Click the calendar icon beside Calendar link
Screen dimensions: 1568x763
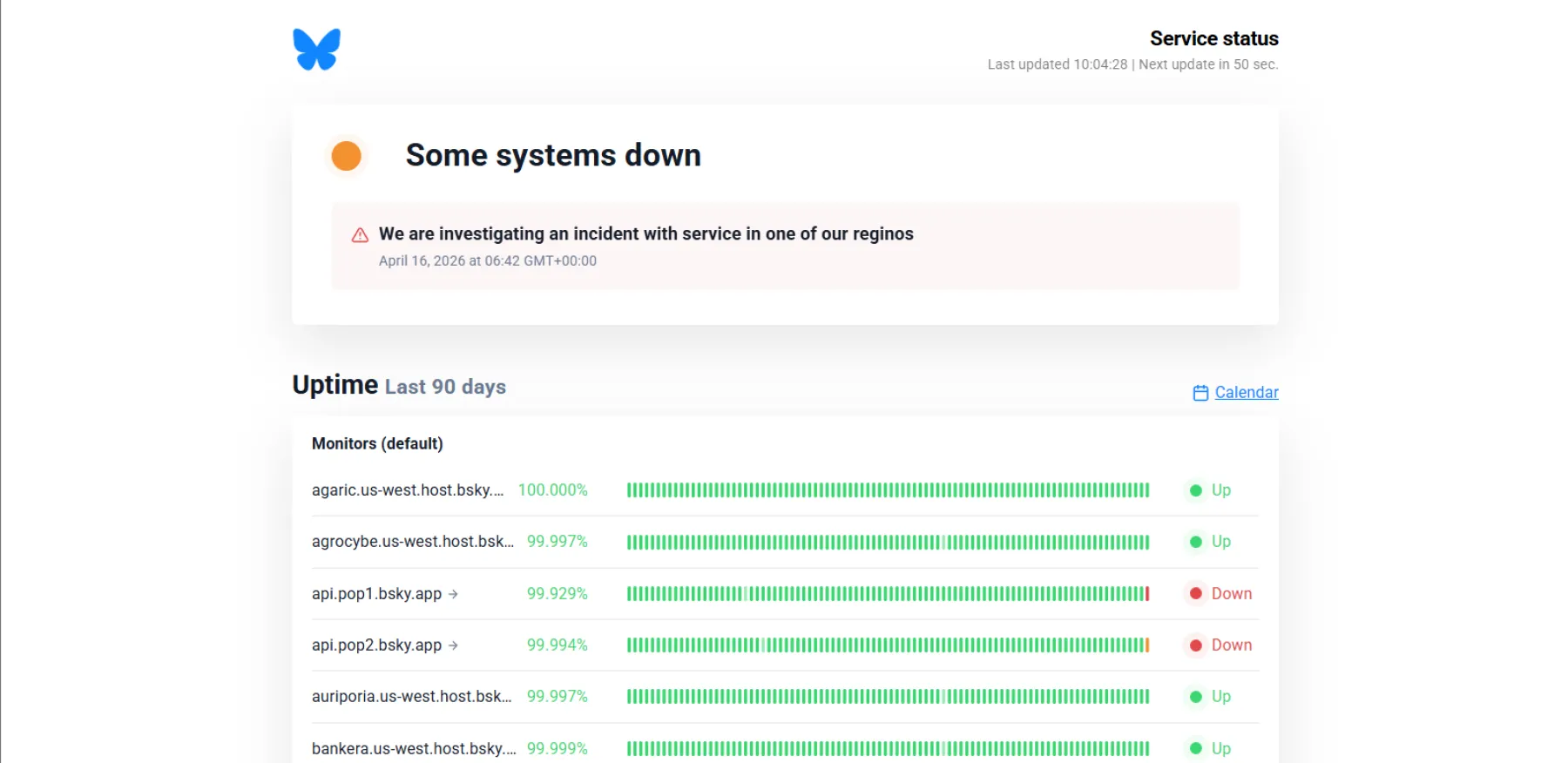(x=1200, y=393)
